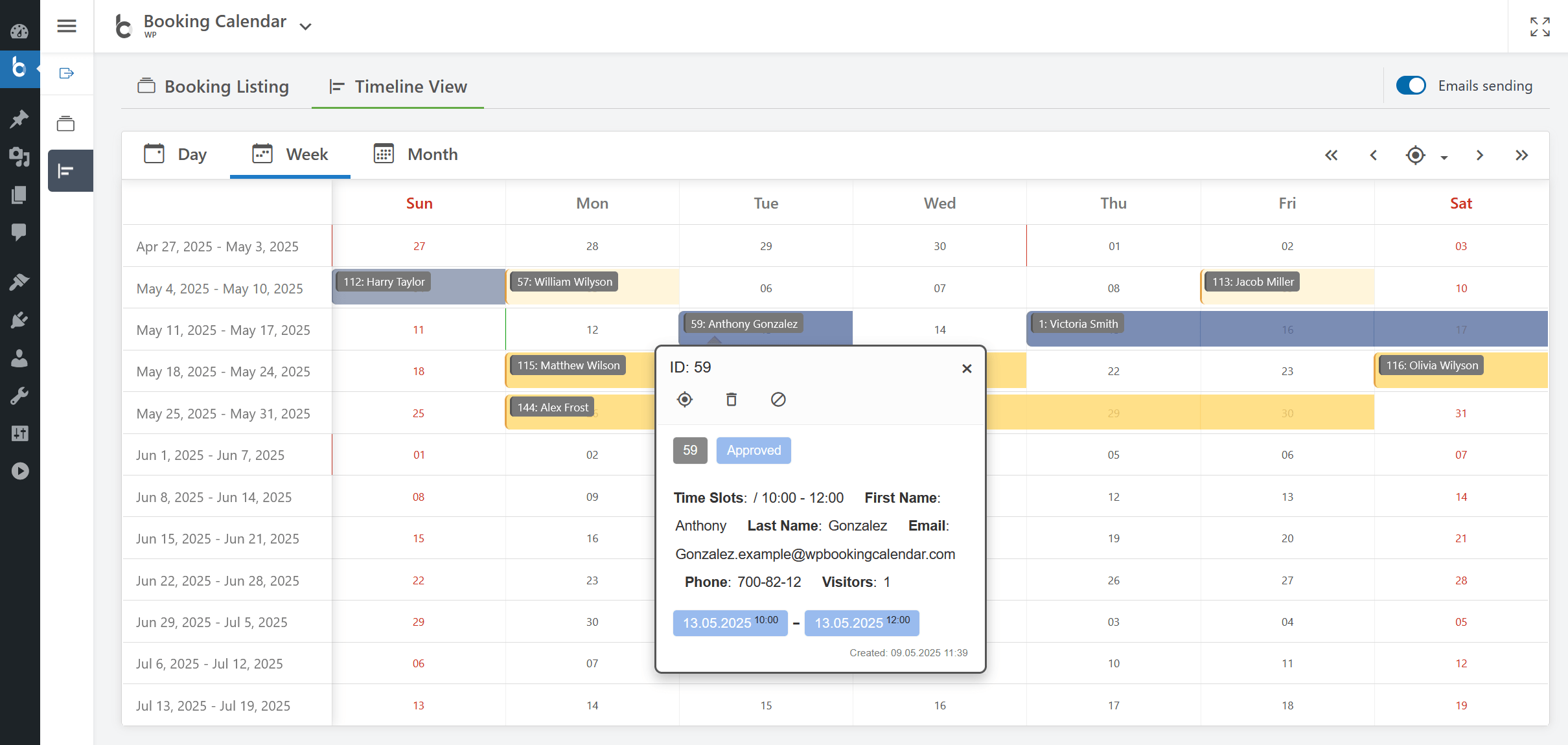The image size is (1568, 745).
Task: Click the jump to today target icon
Action: (1415, 155)
